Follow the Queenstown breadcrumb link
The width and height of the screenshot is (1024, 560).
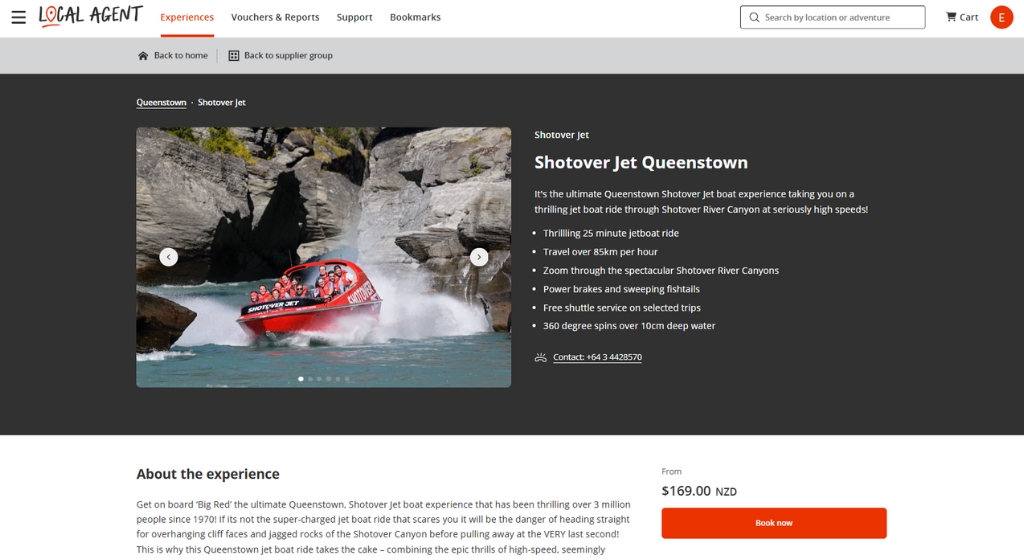tap(161, 102)
